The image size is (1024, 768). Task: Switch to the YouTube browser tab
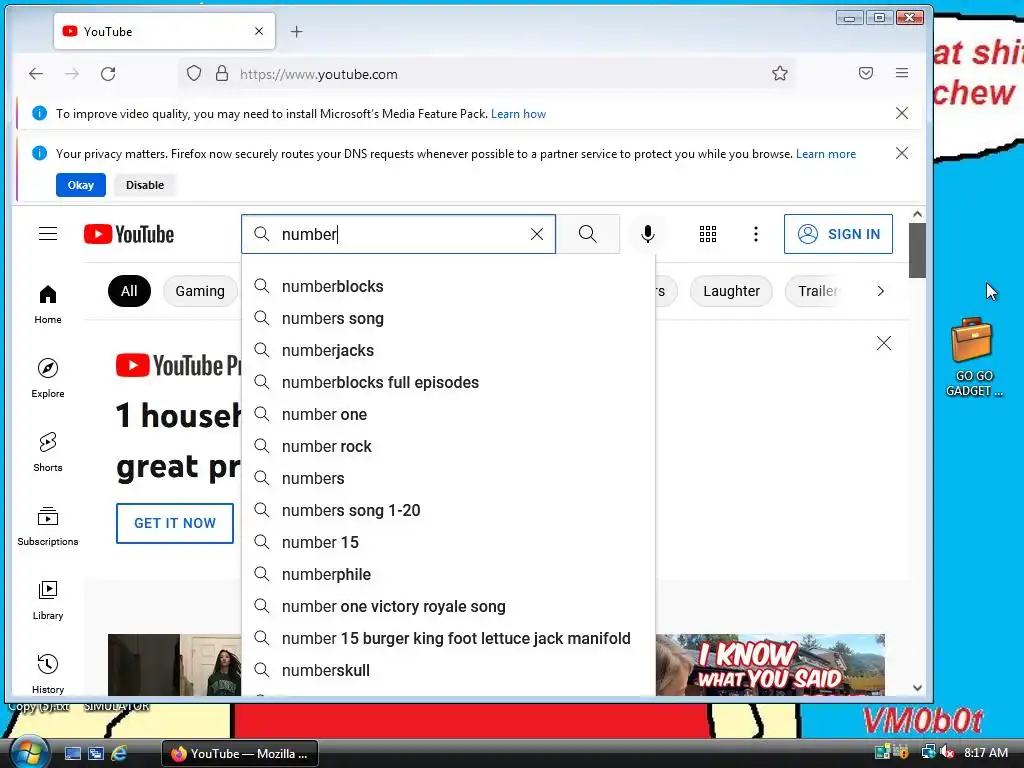(x=165, y=31)
